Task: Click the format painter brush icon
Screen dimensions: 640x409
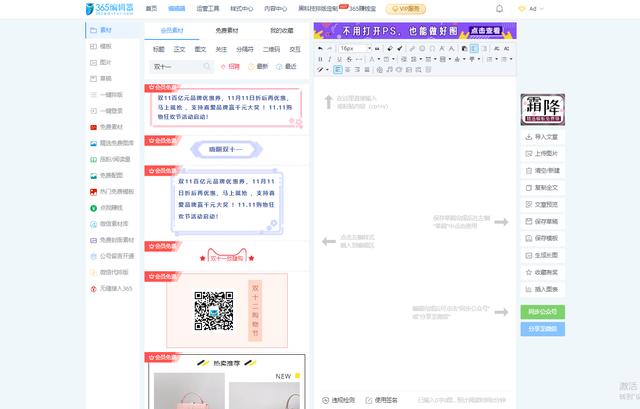Action: [400, 49]
